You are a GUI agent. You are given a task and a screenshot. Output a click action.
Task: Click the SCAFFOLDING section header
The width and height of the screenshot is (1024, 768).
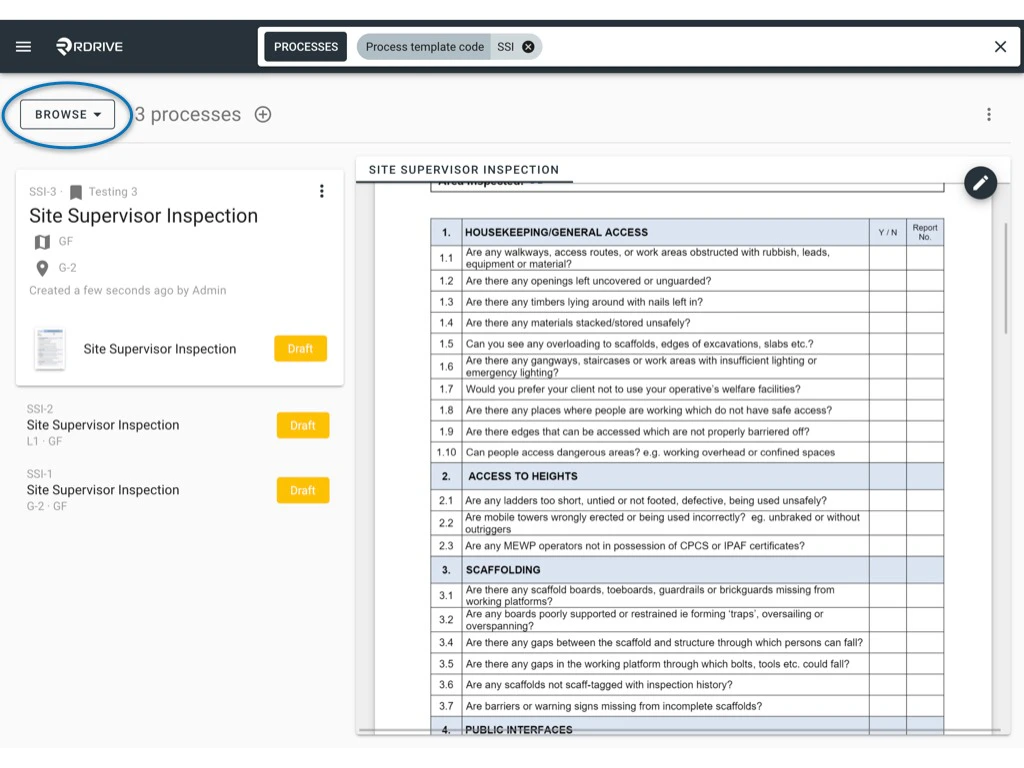click(665, 570)
